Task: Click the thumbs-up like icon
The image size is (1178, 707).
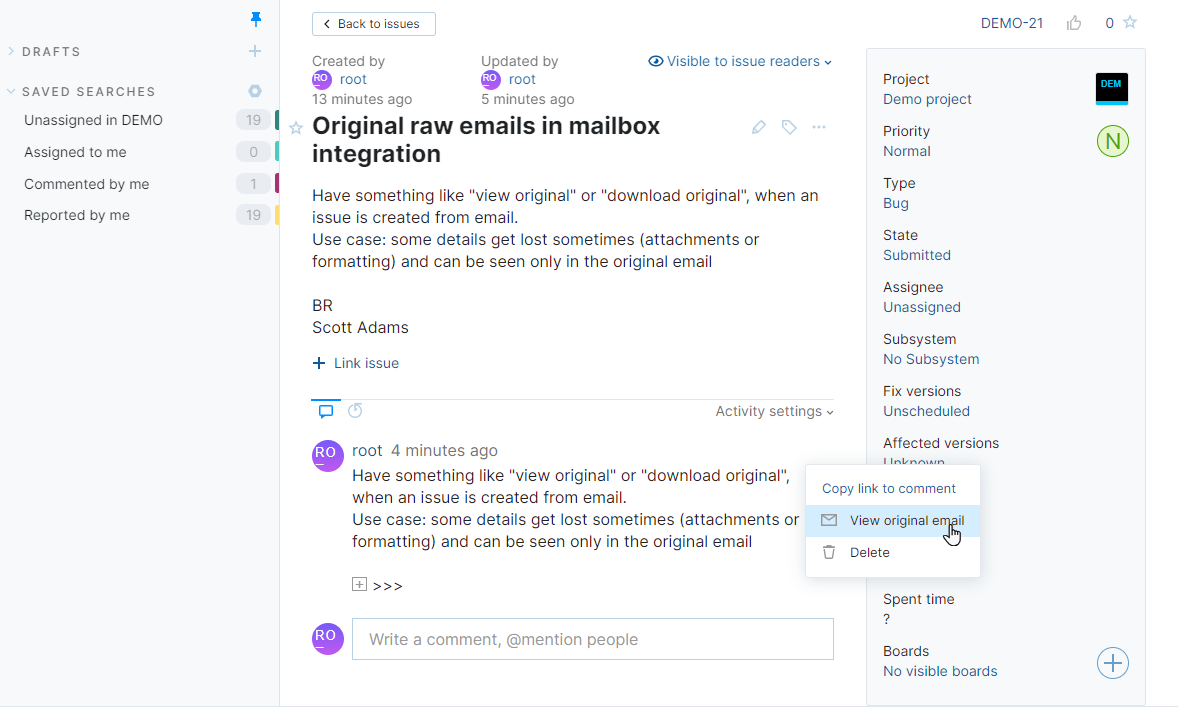Action: (x=1074, y=23)
